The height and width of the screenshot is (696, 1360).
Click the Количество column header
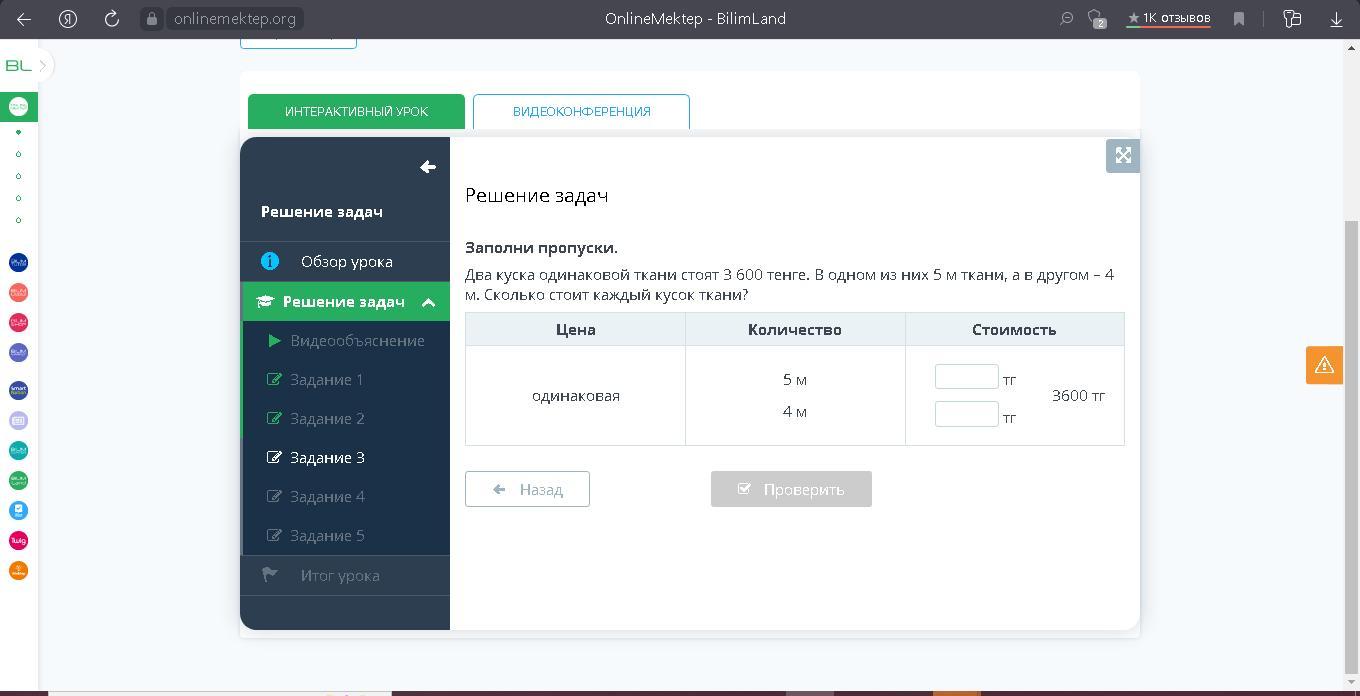(x=795, y=329)
